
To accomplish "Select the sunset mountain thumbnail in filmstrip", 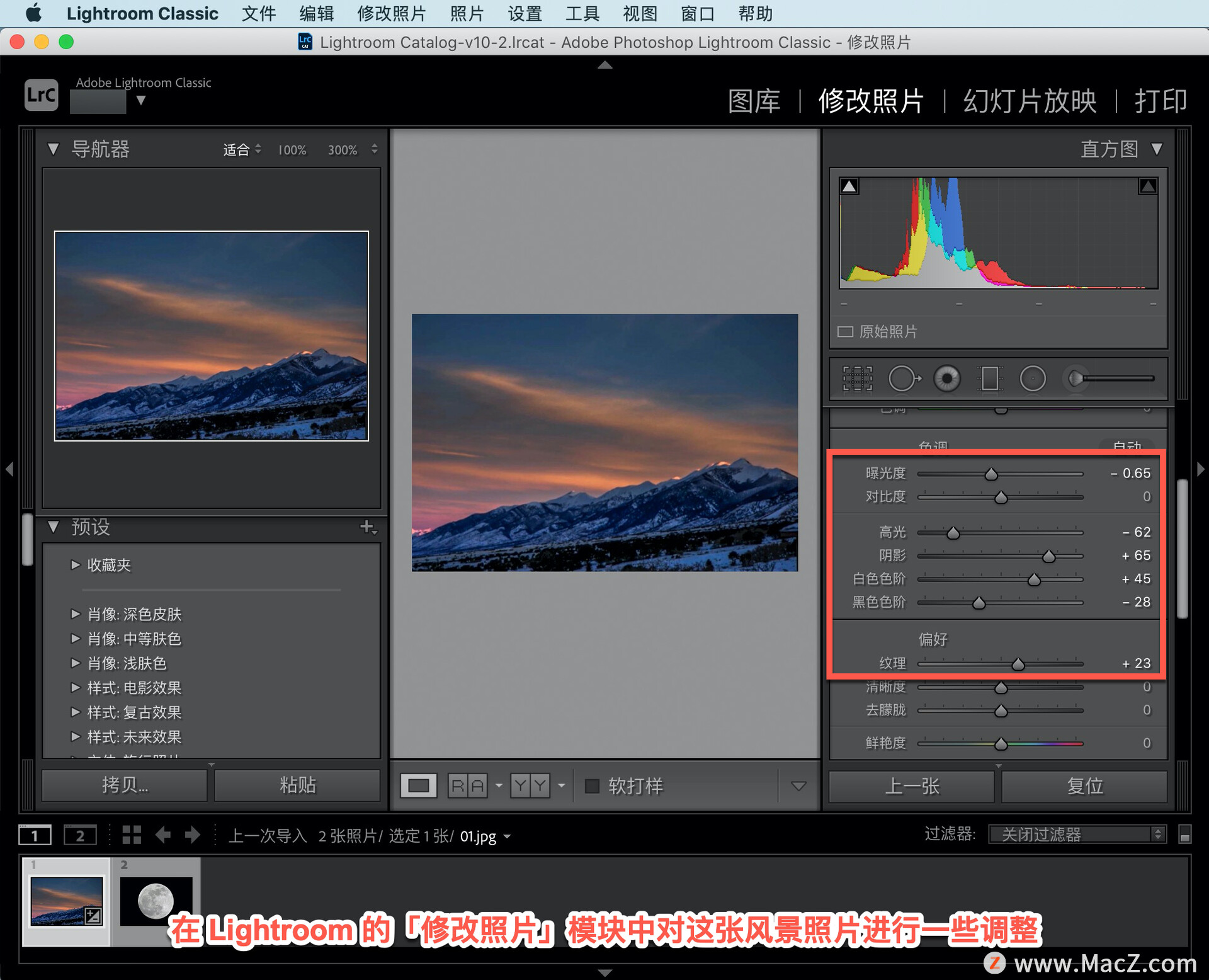I will pos(67,901).
